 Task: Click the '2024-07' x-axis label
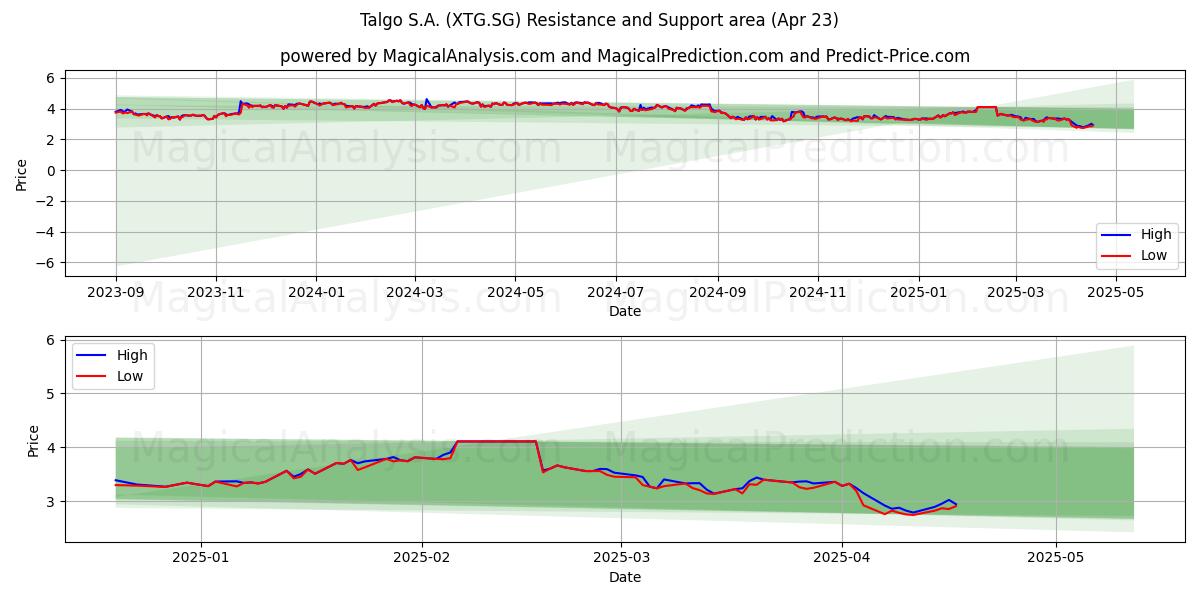point(615,293)
